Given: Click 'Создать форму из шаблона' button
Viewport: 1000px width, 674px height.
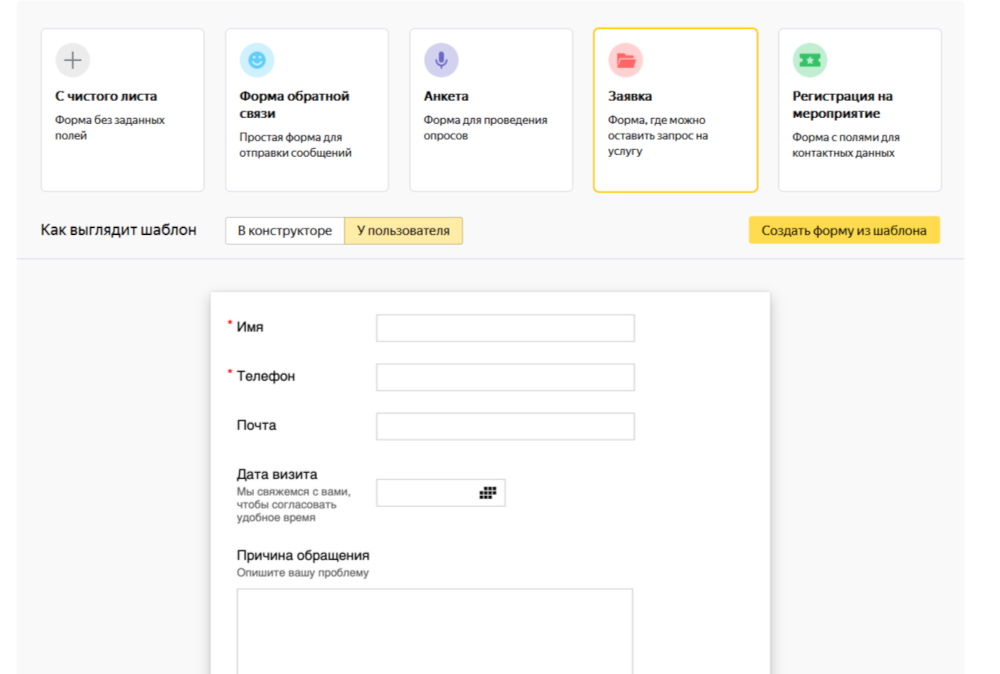Looking at the screenshot, I should (x=844, y=230).
